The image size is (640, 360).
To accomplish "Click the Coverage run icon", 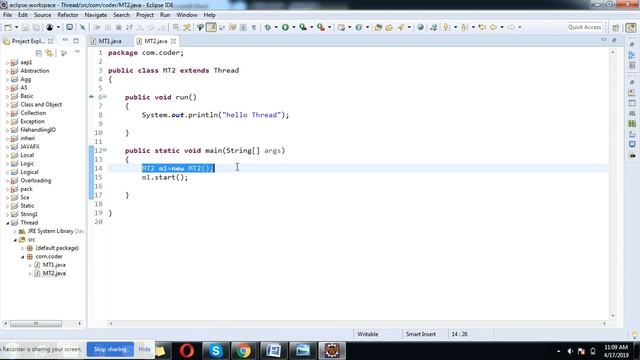I will point(303,27).
